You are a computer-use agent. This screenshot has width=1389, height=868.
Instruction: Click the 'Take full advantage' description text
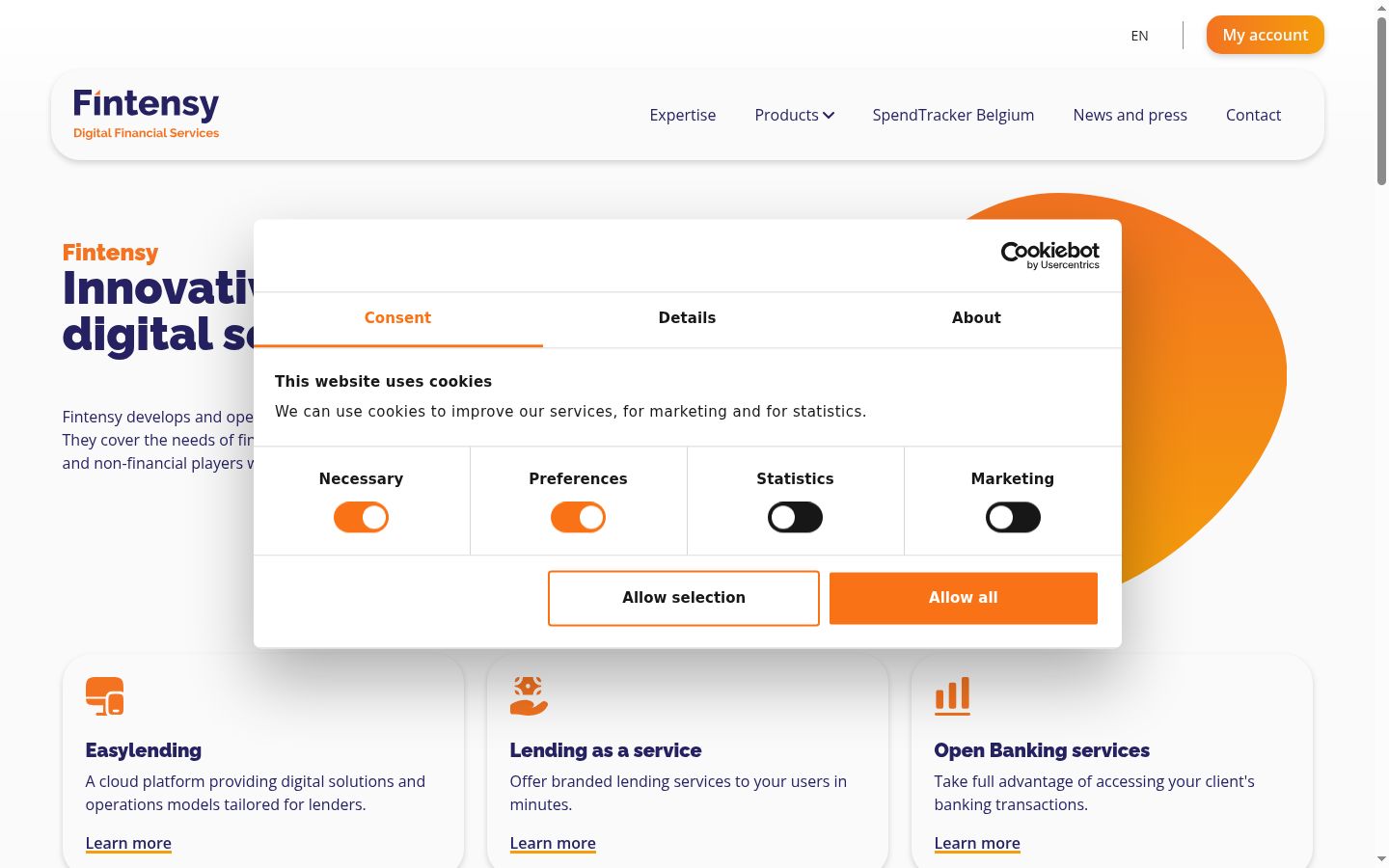point(1094,793)
